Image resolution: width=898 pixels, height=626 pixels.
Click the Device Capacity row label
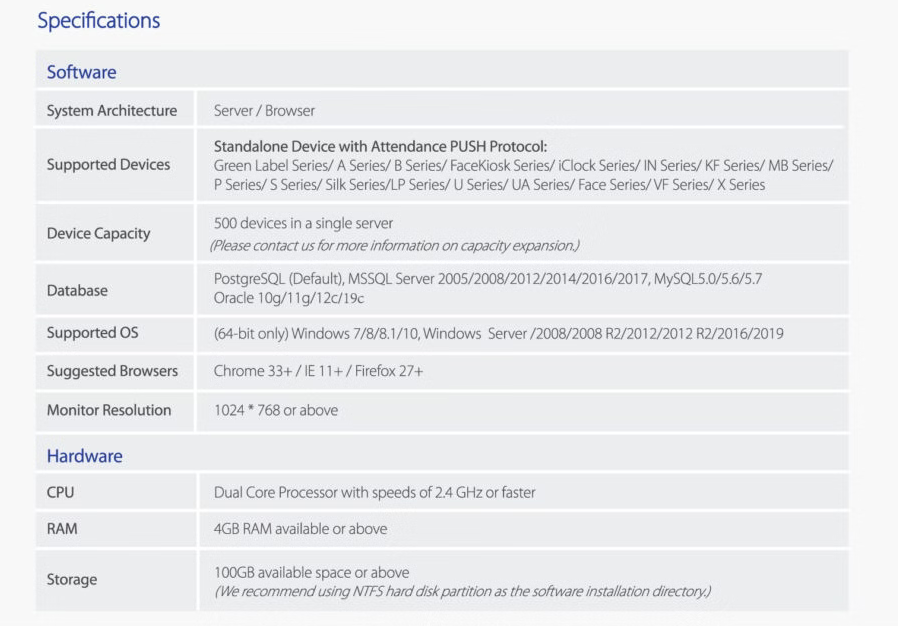coord(98,234)
